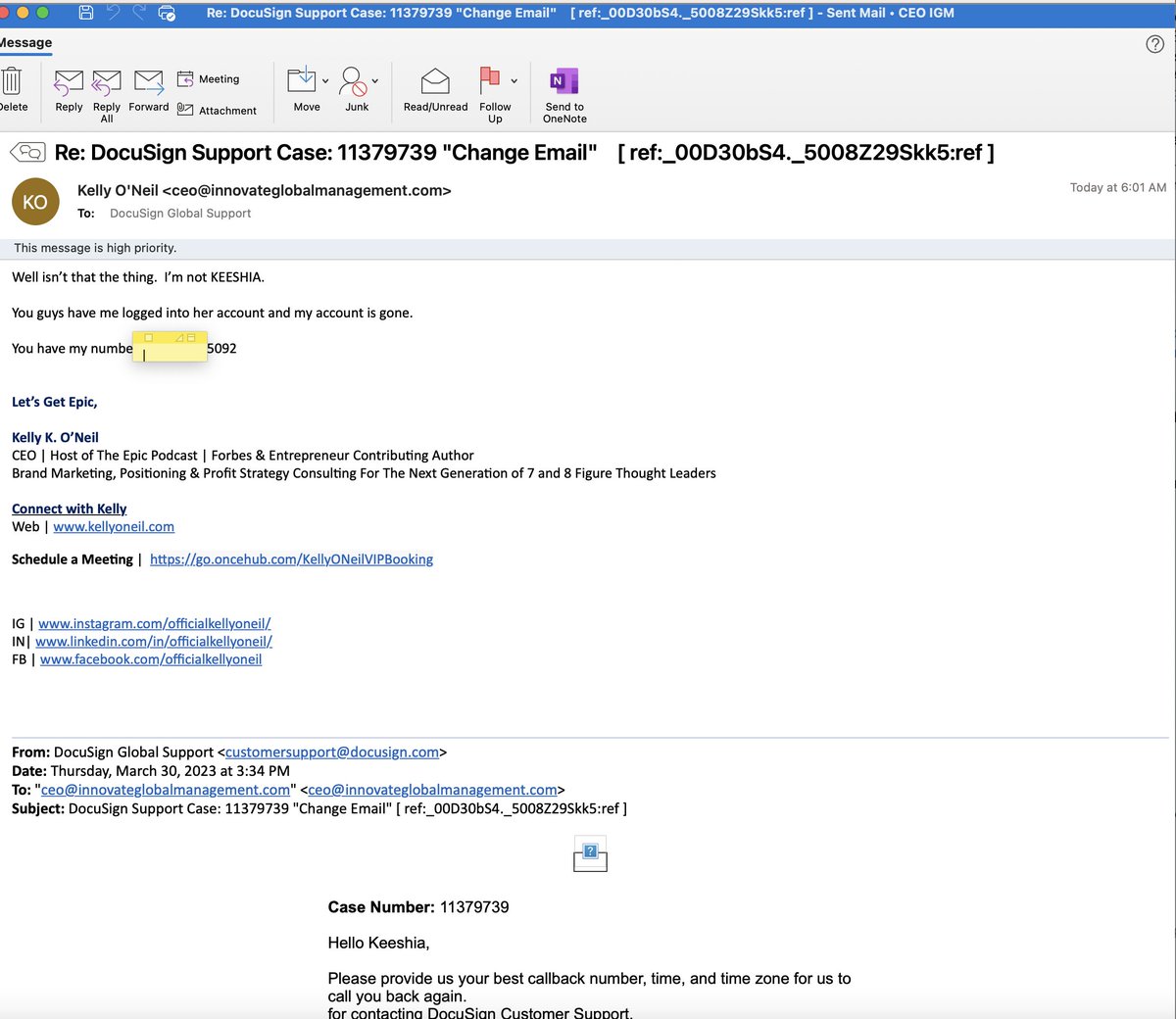Viewport: 1176px width, 1019px height.
Task: Create a Meeting from this message
Action: tap(208, 79)
